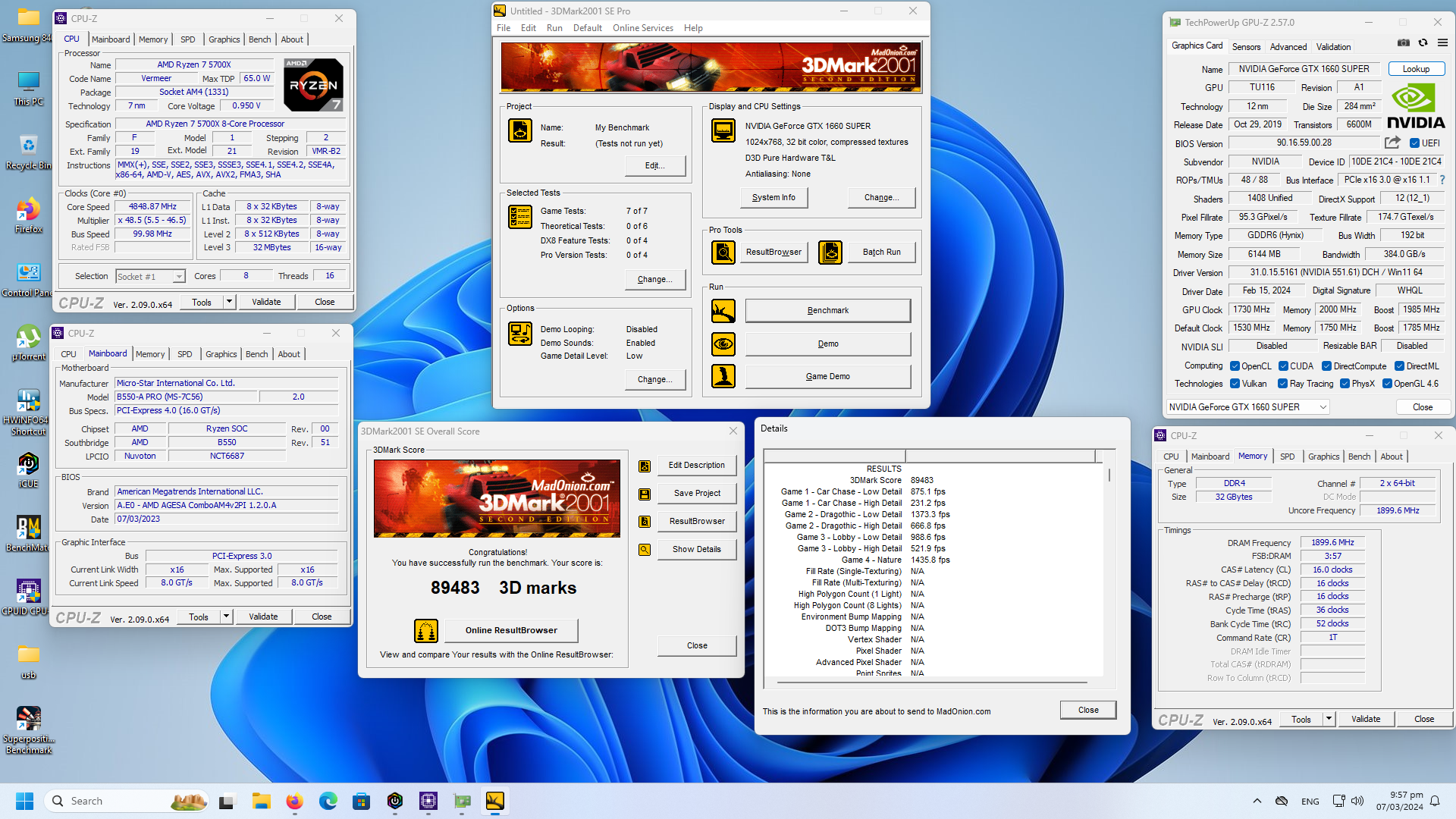Image resolution: width=1456 pixels, height=819 pixels.
Task: Open Microsoft Edge from the taskbar
Action: (x=328, y=801)
